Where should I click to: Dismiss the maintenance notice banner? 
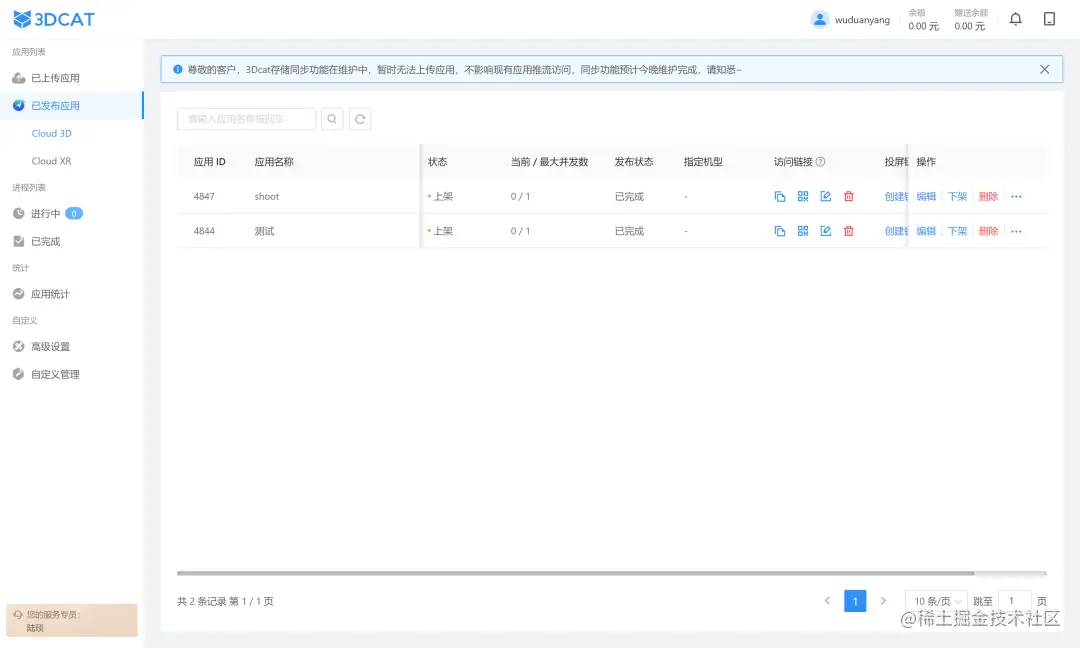pyautogui.click(x=1044, y=69)
